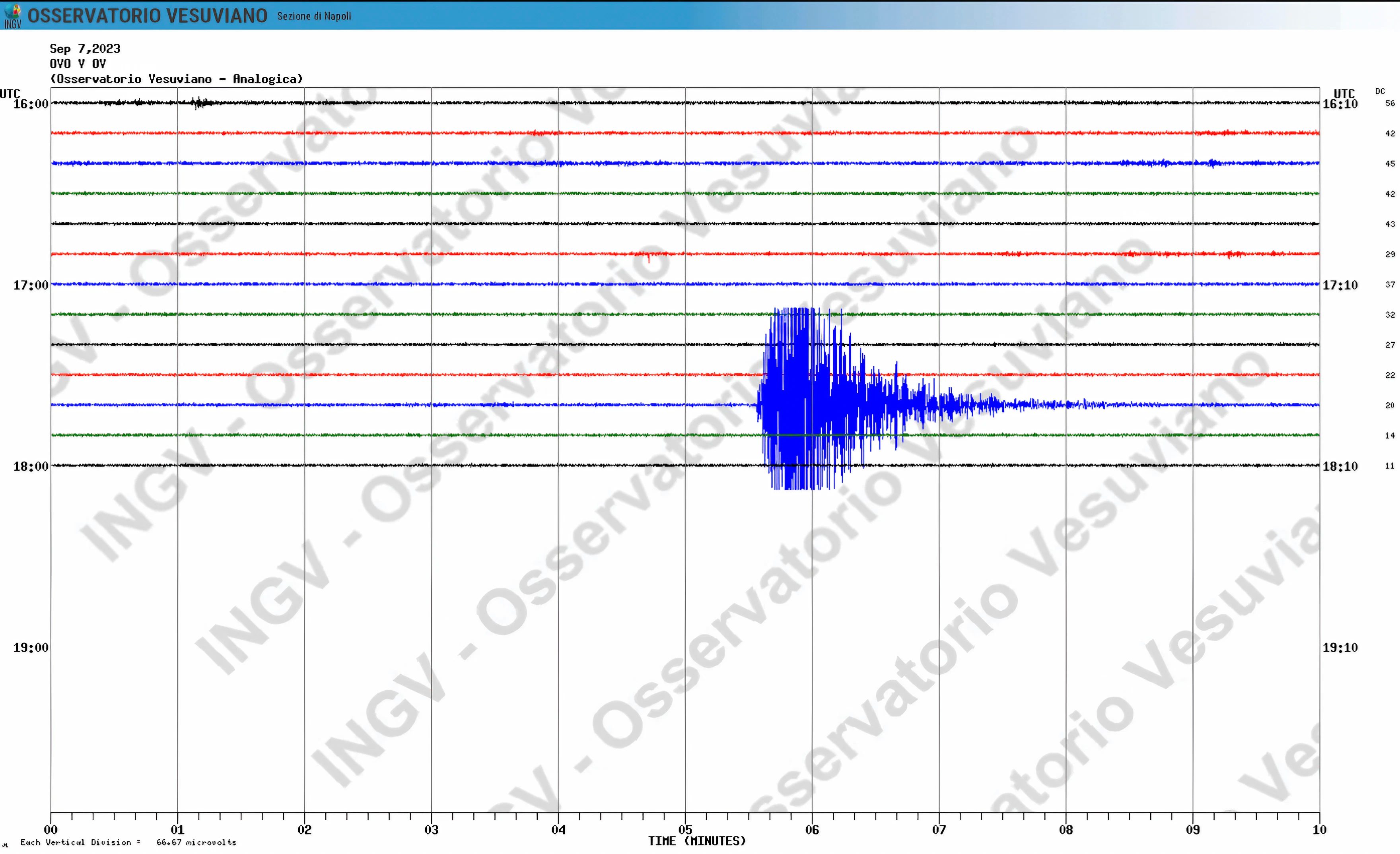Click the right 'UTC' axis label
1400x854 pixels.
1344,93
